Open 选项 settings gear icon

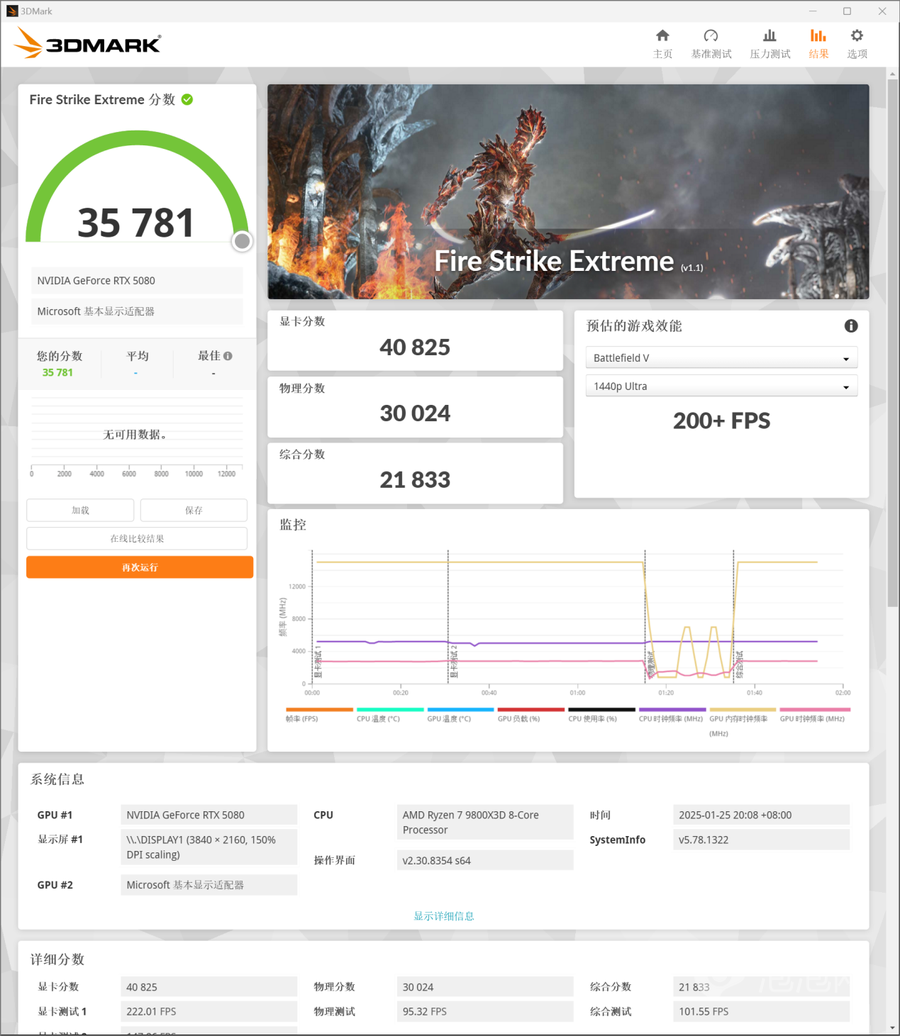[x=857, y=43]
